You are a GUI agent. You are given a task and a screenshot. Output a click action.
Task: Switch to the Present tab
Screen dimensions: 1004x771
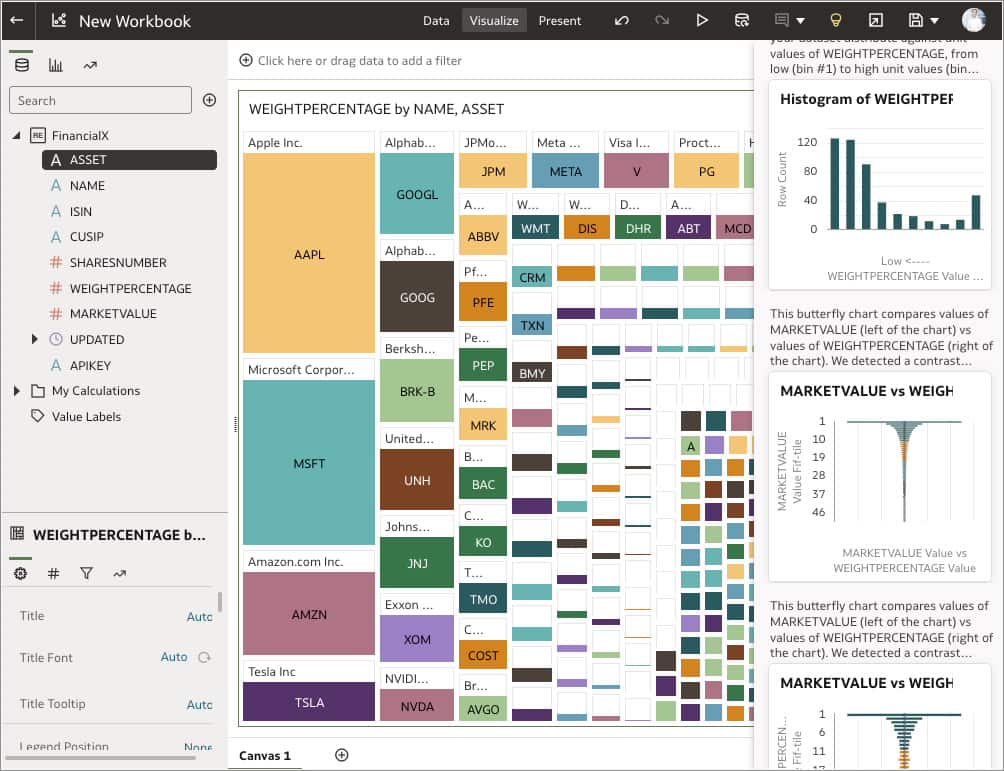[560, 20]
